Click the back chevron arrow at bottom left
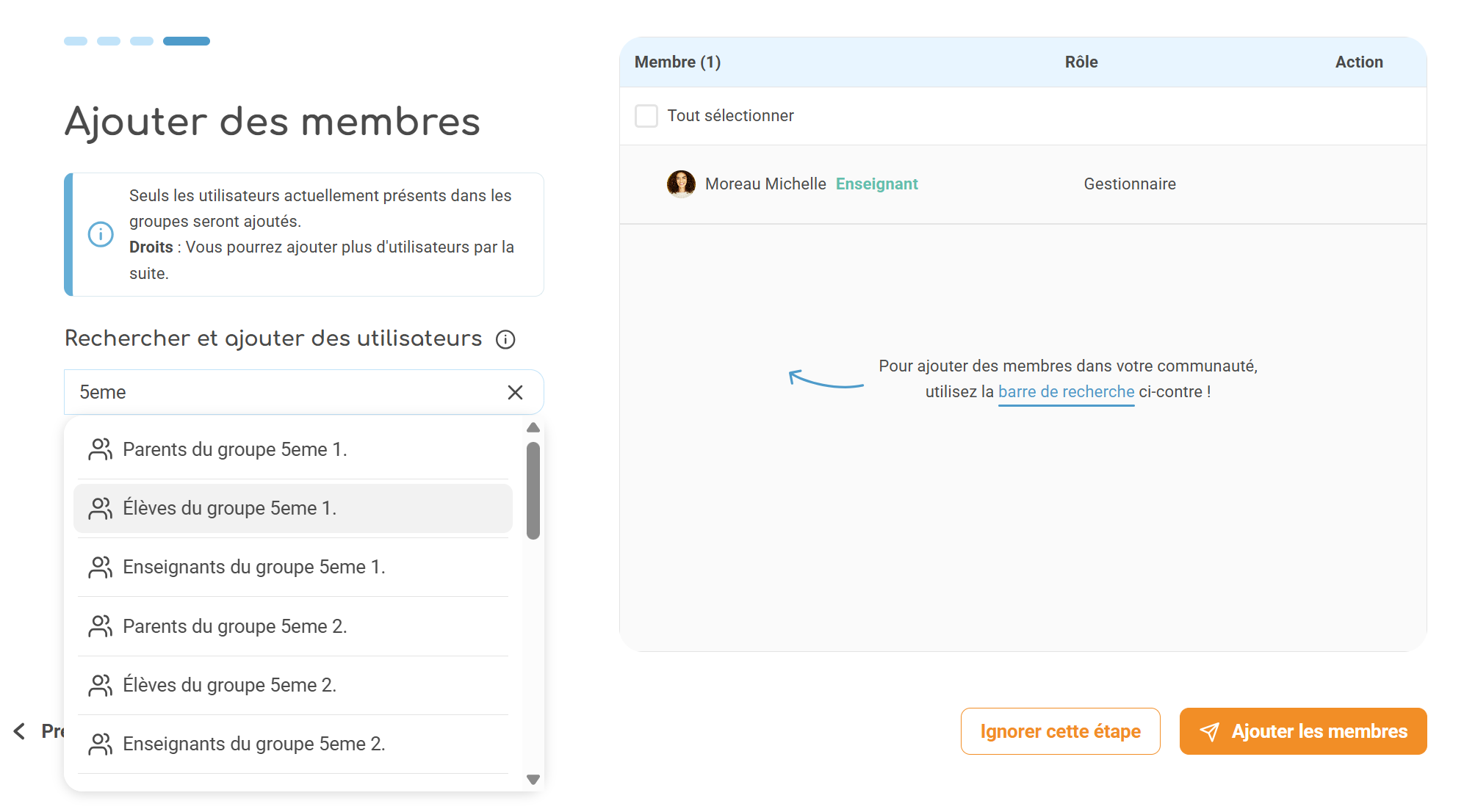Viewport: 1464px width, 812px height. (x=20, y=731)
